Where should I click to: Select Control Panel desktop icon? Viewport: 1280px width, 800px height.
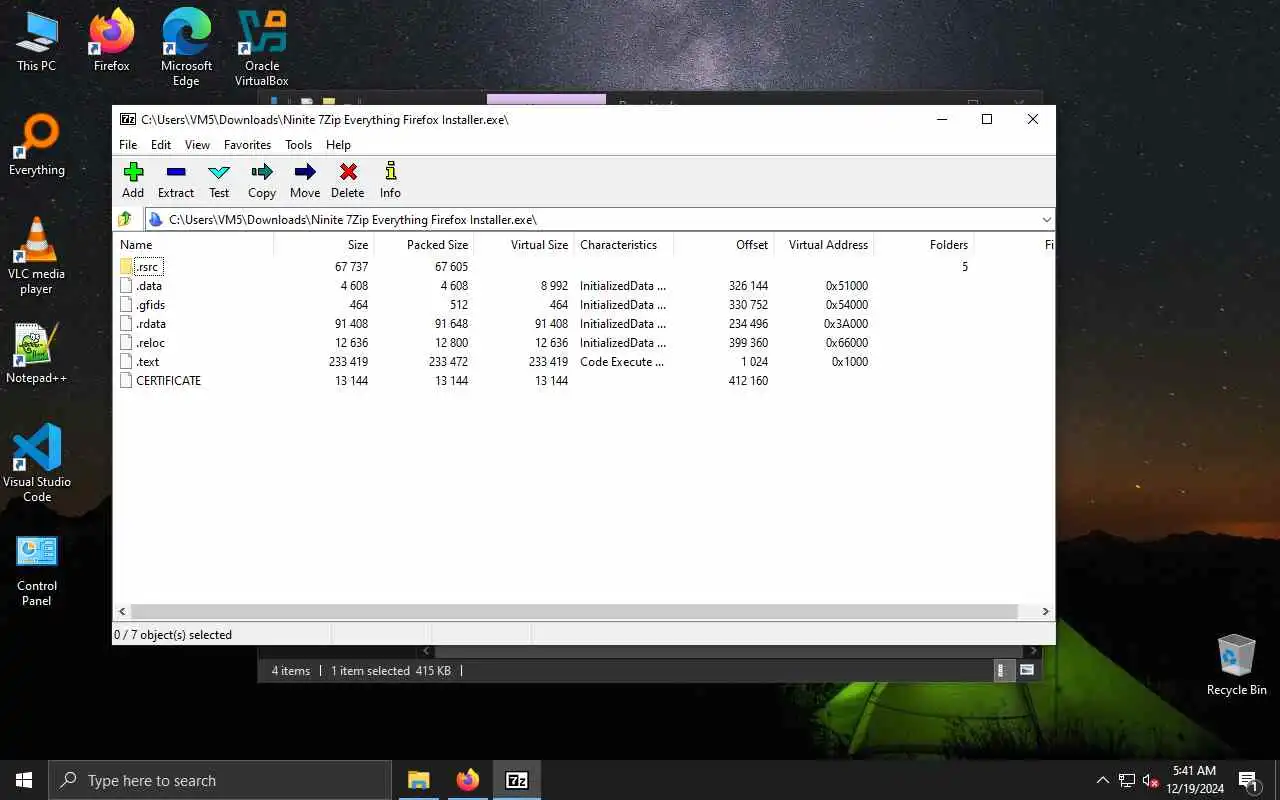tap(37, 571)
